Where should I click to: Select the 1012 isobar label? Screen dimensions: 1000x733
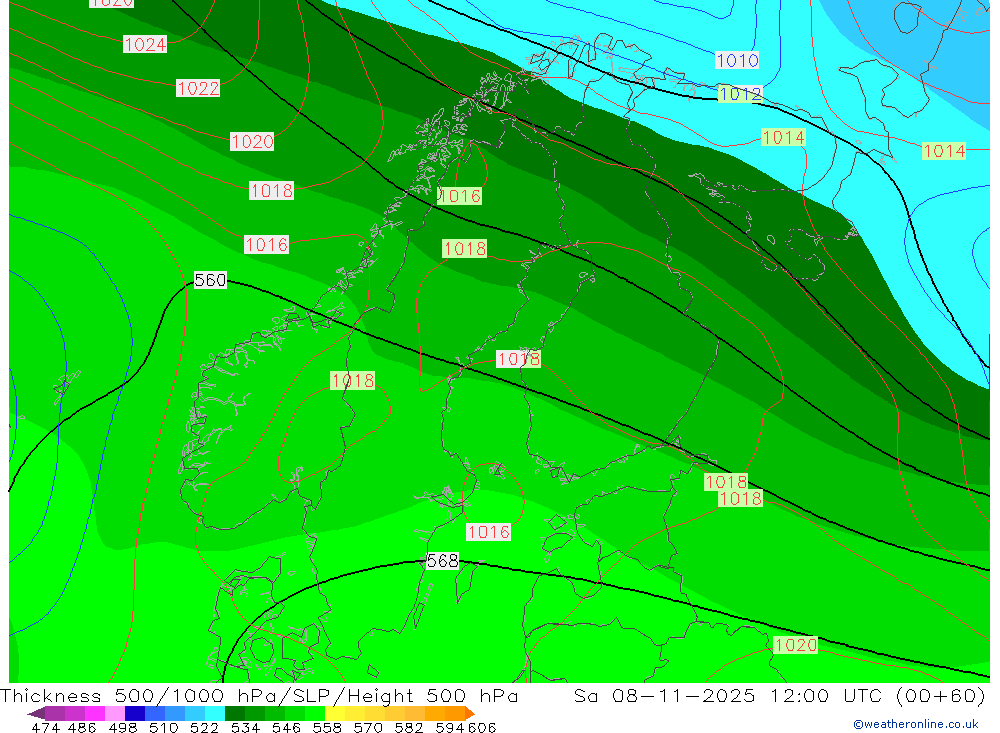[740, 94]
